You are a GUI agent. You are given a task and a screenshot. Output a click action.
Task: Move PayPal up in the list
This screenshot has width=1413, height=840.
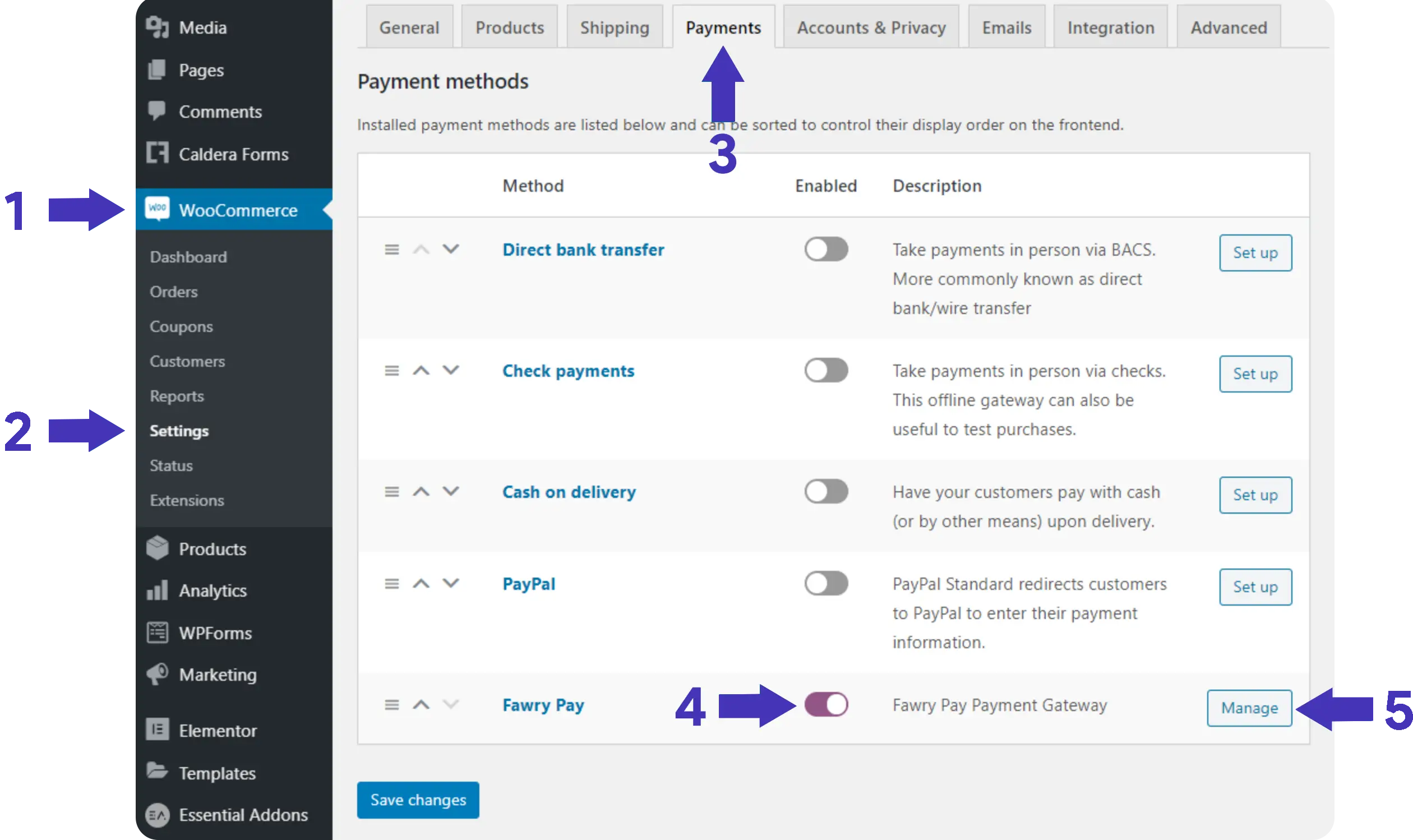[x=421, y=583]
